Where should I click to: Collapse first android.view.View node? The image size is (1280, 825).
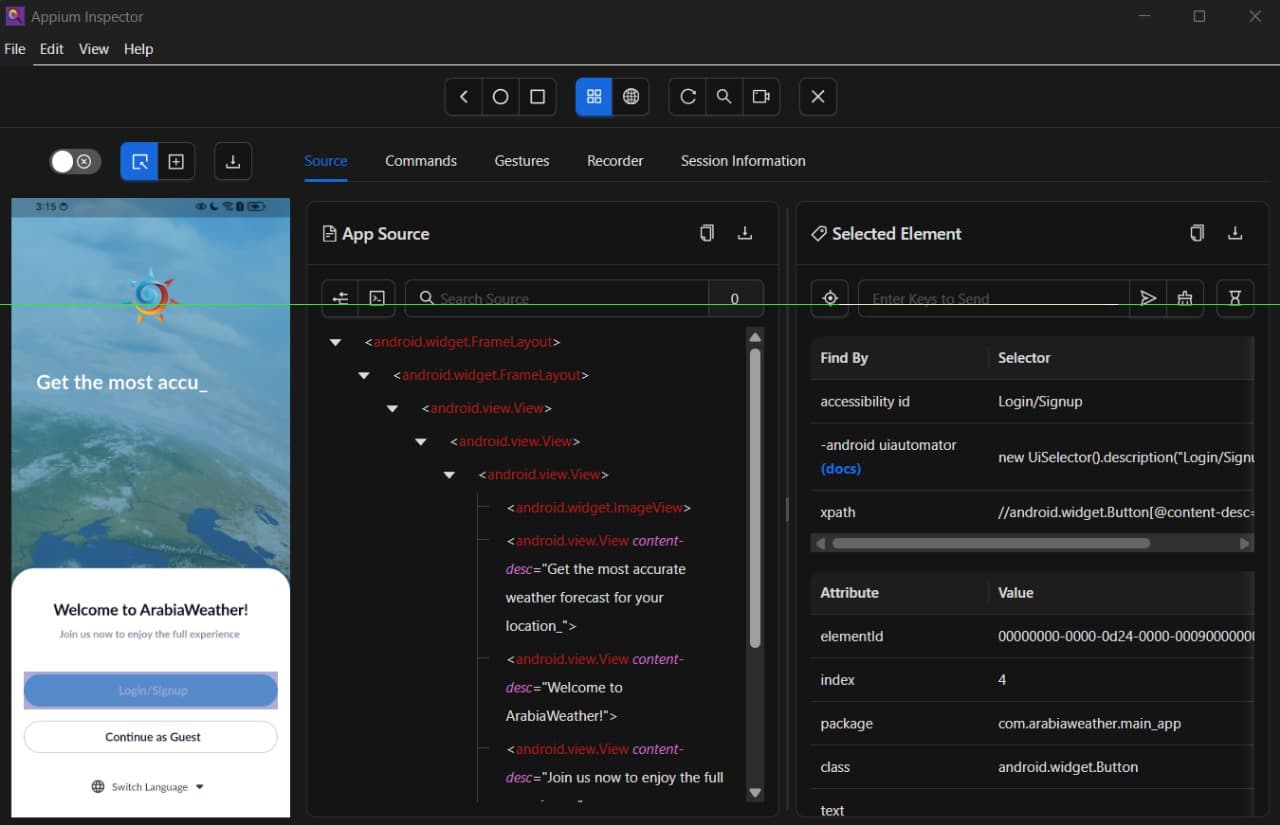coord(392,408)
